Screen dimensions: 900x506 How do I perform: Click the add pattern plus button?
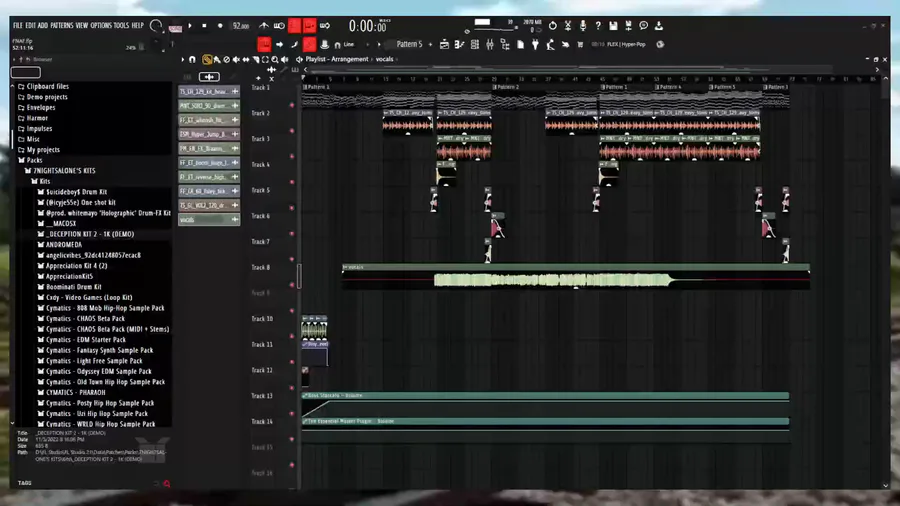(430, 45)
